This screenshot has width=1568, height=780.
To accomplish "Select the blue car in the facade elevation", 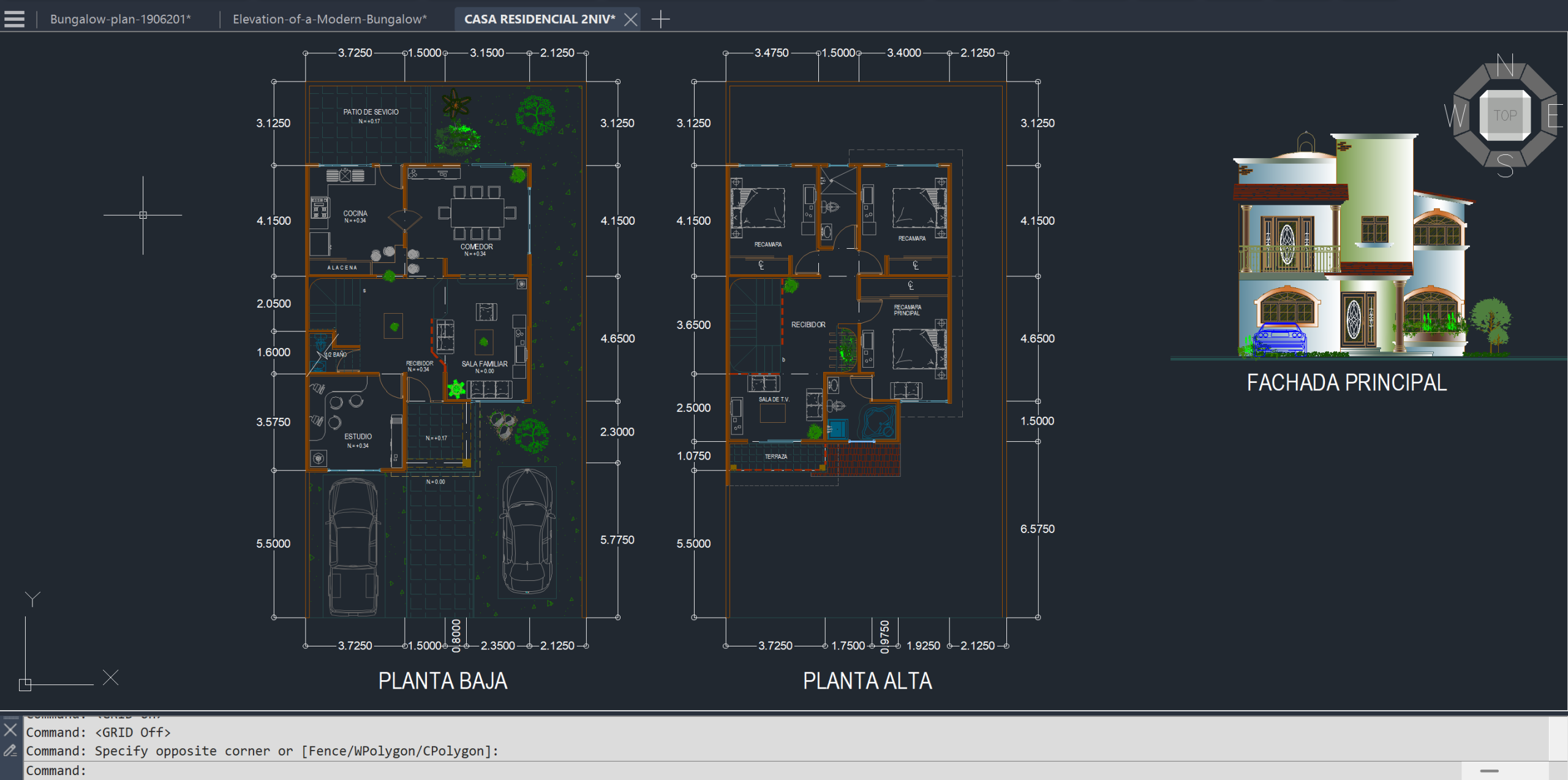I will coord(1279,338).
